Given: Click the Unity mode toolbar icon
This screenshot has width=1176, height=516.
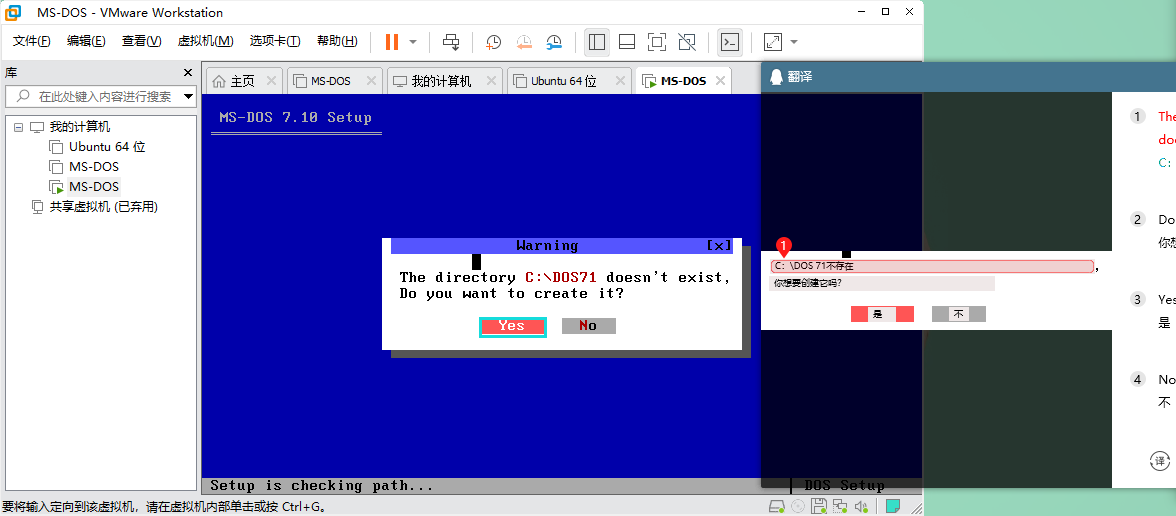Looking at the screenshot, I should (x=686, y=42).
